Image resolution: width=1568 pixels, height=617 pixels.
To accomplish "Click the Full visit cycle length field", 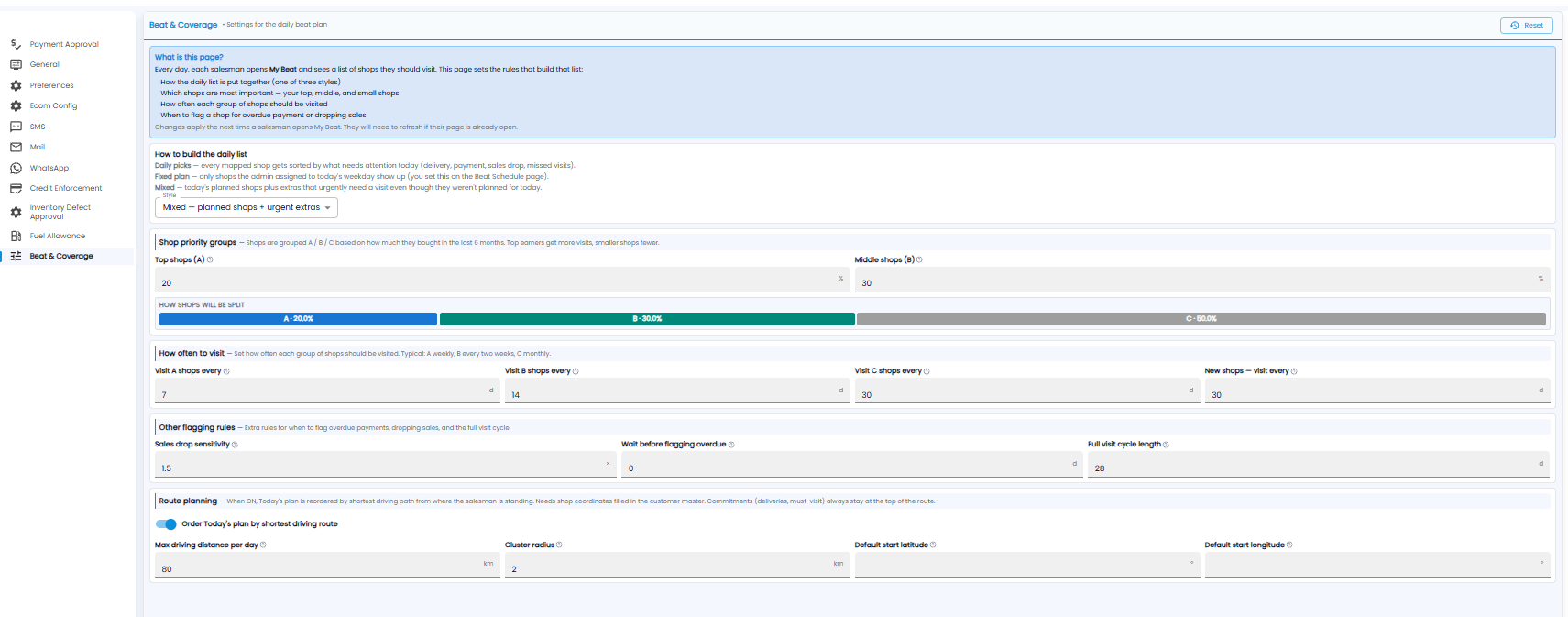I will (x=1319, y=465).
